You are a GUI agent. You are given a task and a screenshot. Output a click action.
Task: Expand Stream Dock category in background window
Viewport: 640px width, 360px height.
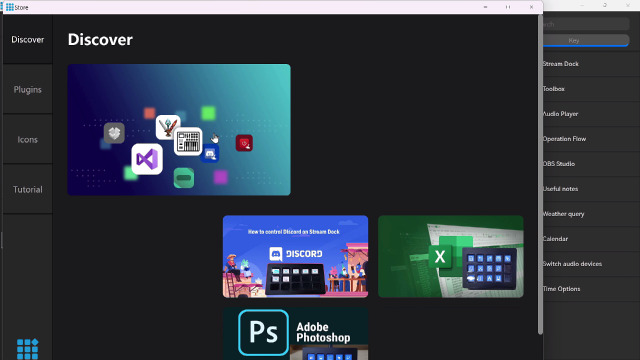(x=591, y=64)
